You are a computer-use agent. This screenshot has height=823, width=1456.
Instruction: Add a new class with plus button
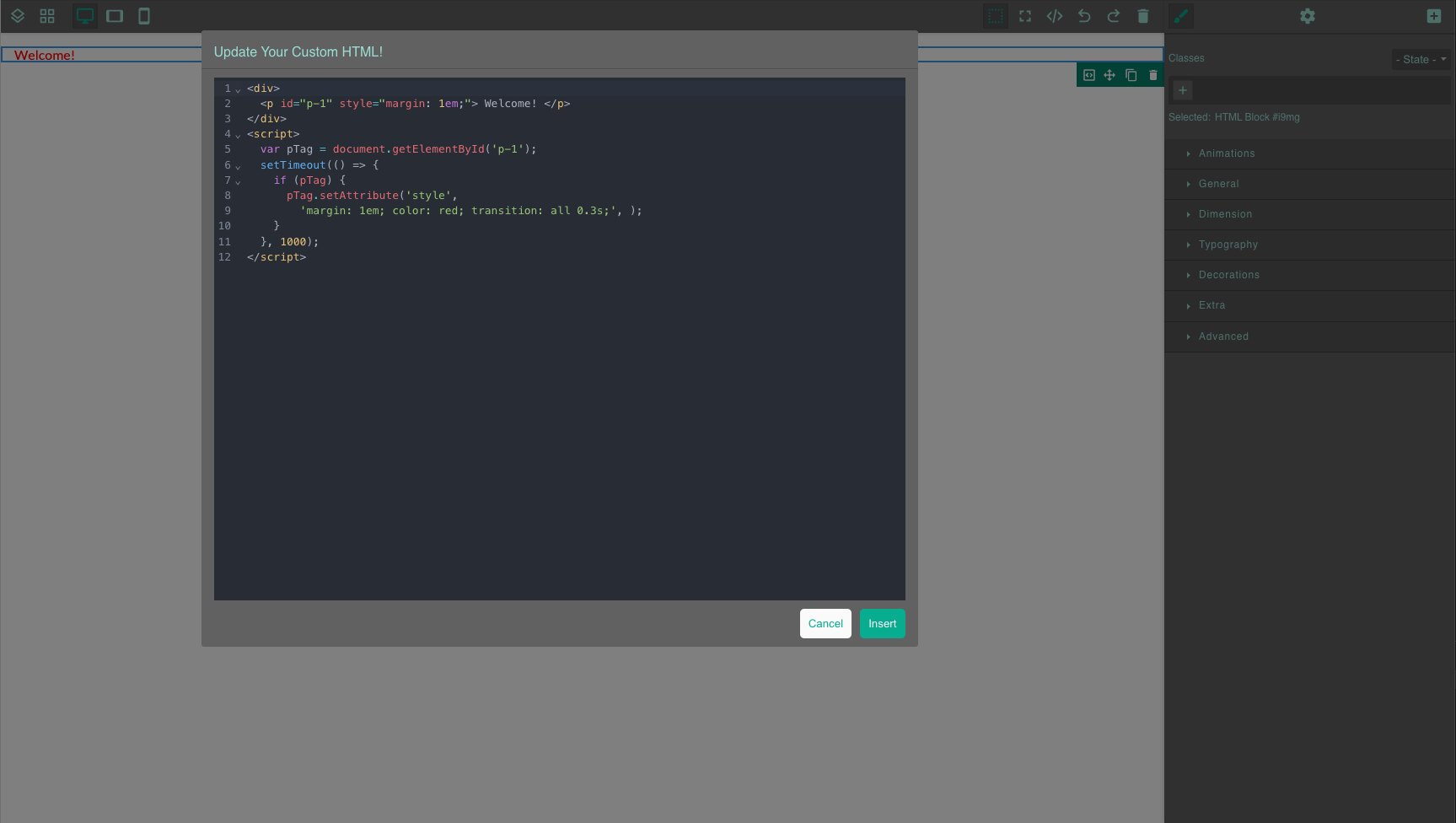[1183, 90]
